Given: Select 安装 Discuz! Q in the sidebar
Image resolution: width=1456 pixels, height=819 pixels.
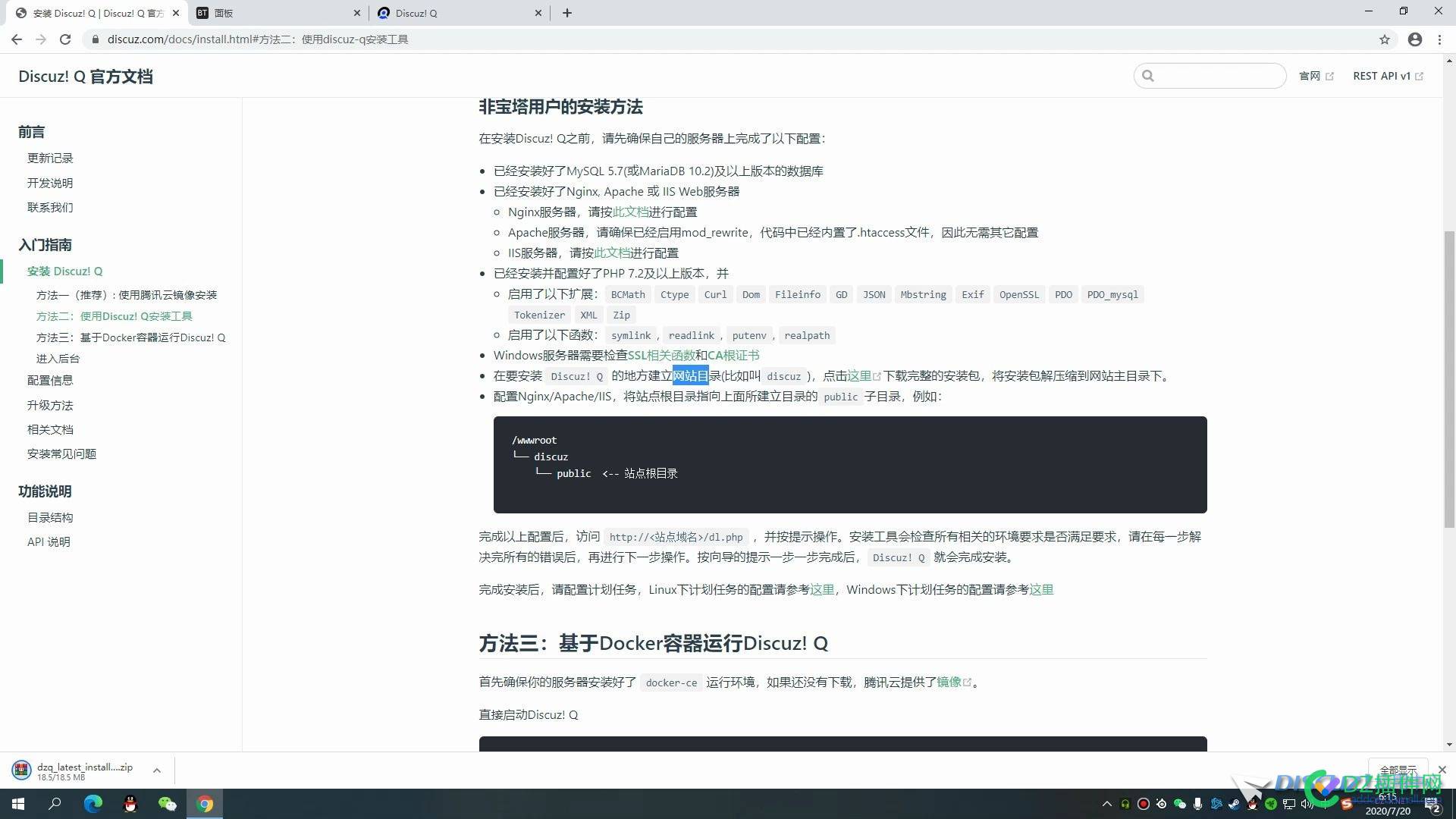Looking at the screenshot, I should pyautogui.click(x=64, y=271).
